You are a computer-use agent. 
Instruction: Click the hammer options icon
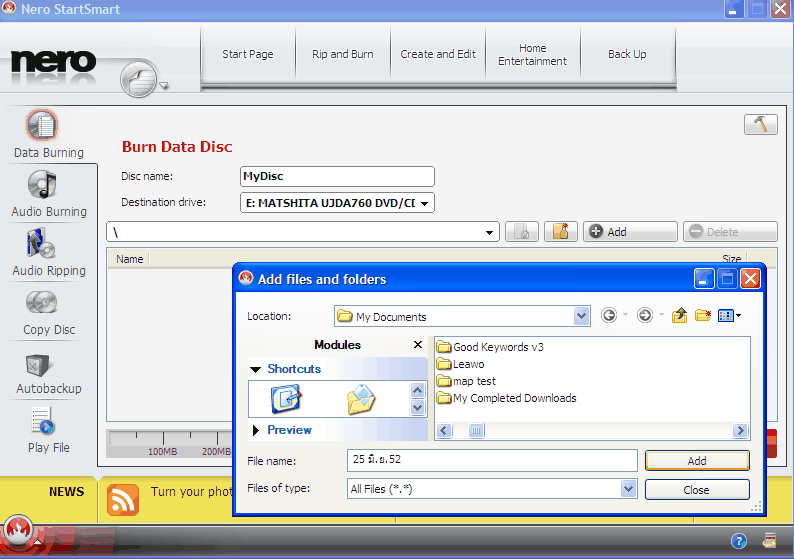(x=761, y=124)
